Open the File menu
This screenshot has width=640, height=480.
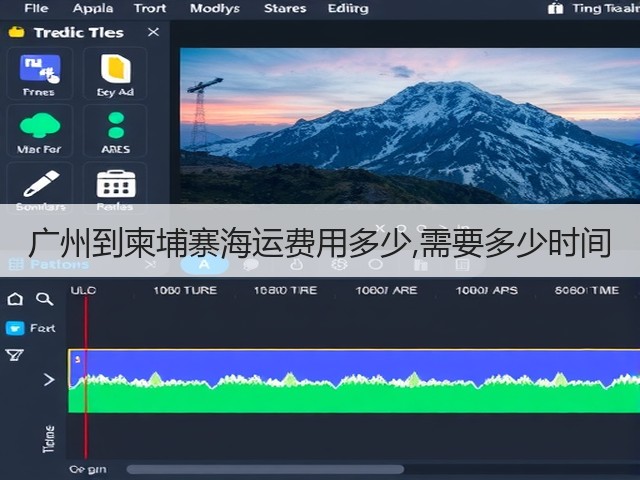[x=36, y=8]
